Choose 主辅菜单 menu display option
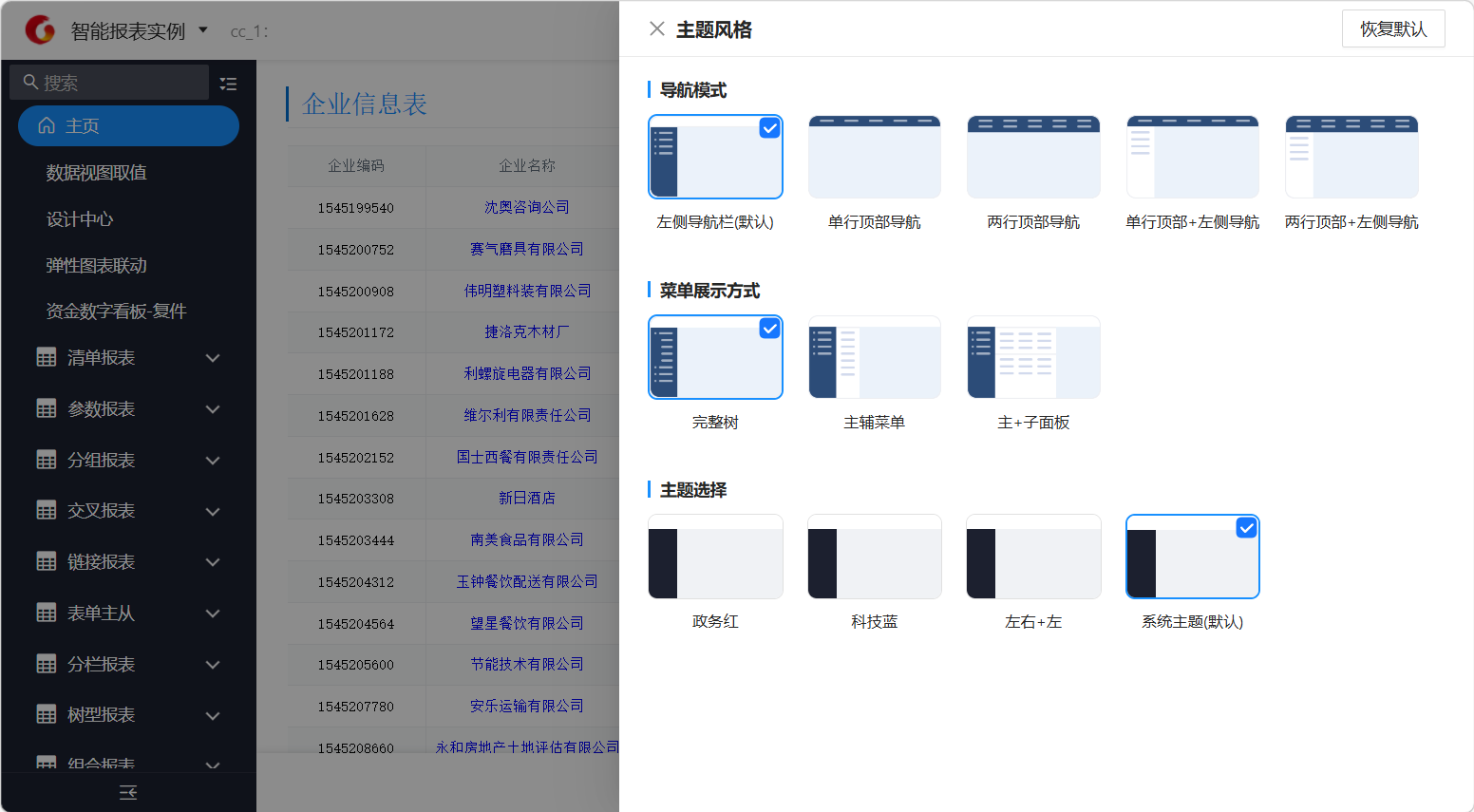 pos(874,358)
